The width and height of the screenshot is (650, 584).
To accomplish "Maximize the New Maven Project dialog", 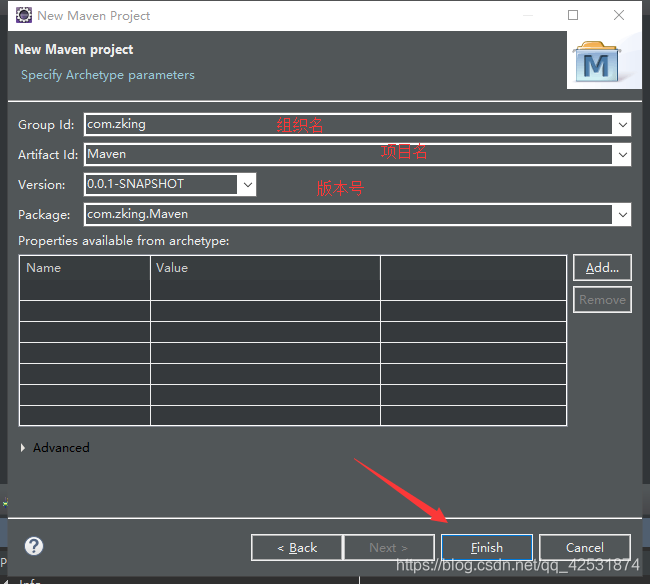I will click(573, 15).
